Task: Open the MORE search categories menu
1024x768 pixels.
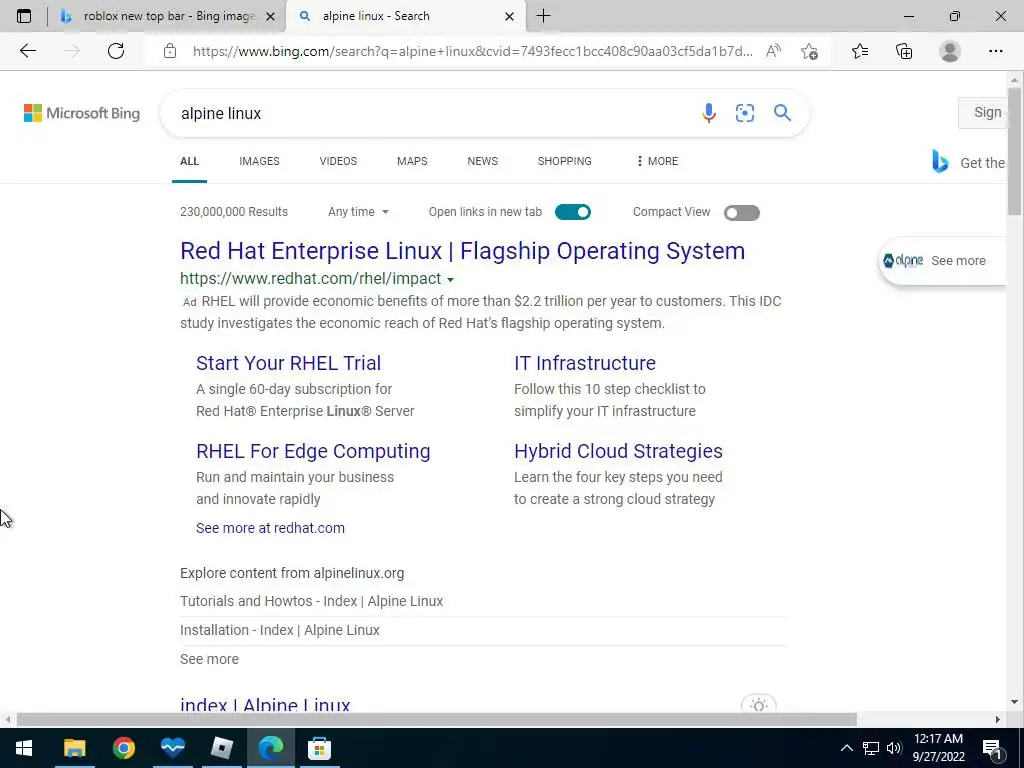Action: tap(657, 161)
